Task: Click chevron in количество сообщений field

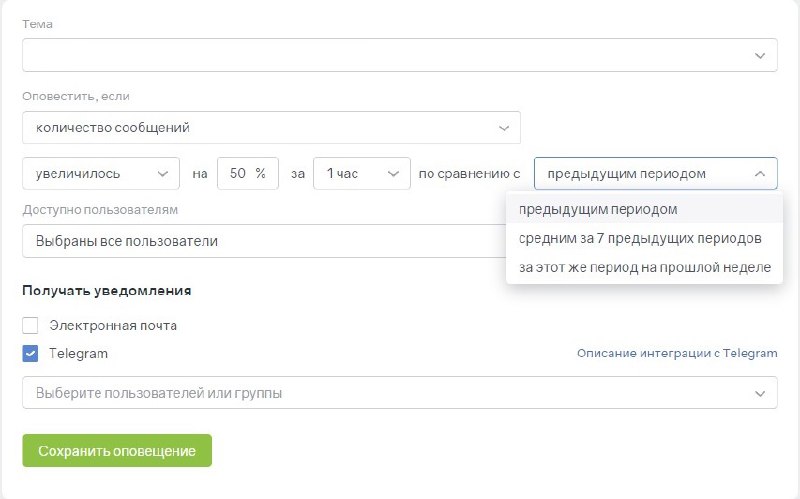Action: [504, 128]
